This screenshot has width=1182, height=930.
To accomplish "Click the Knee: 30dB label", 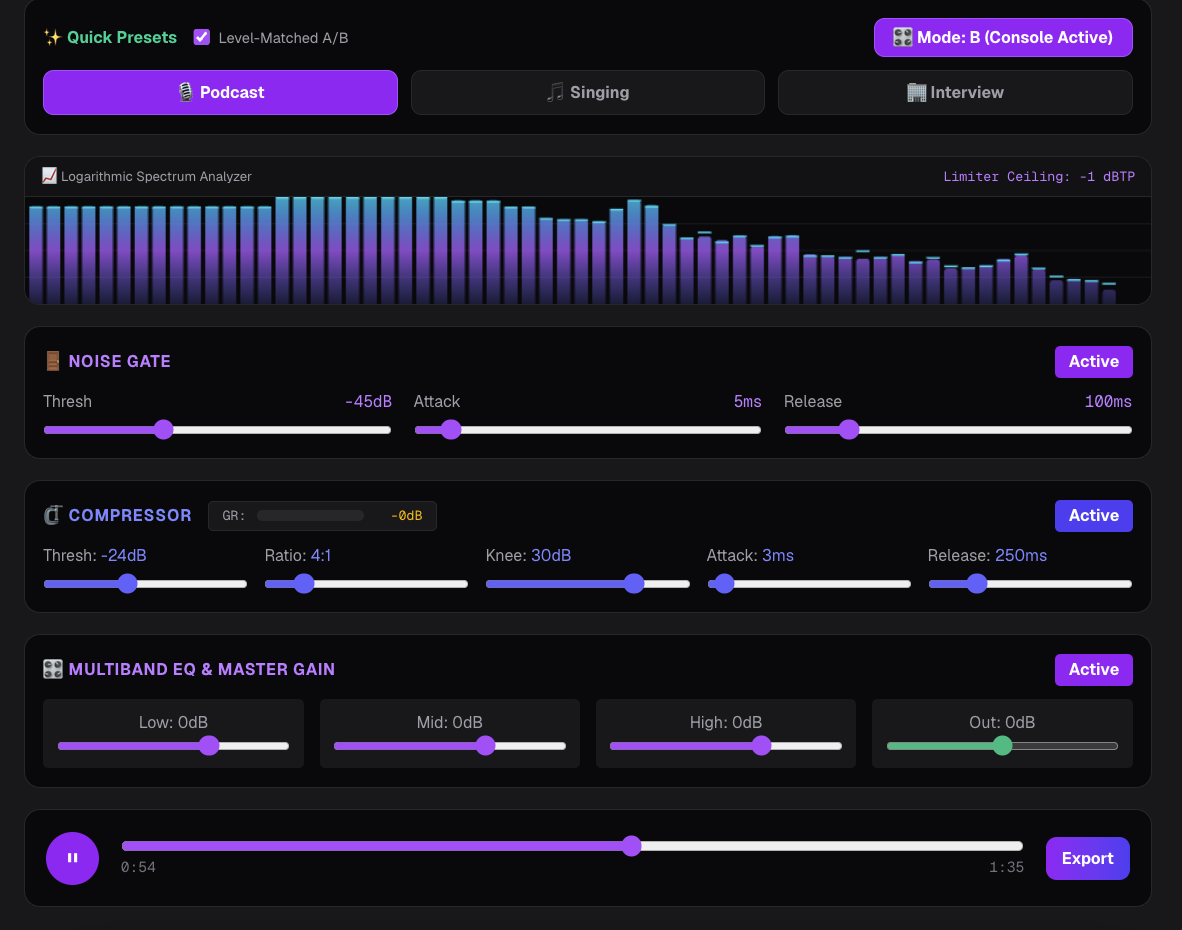I will 528,555.
